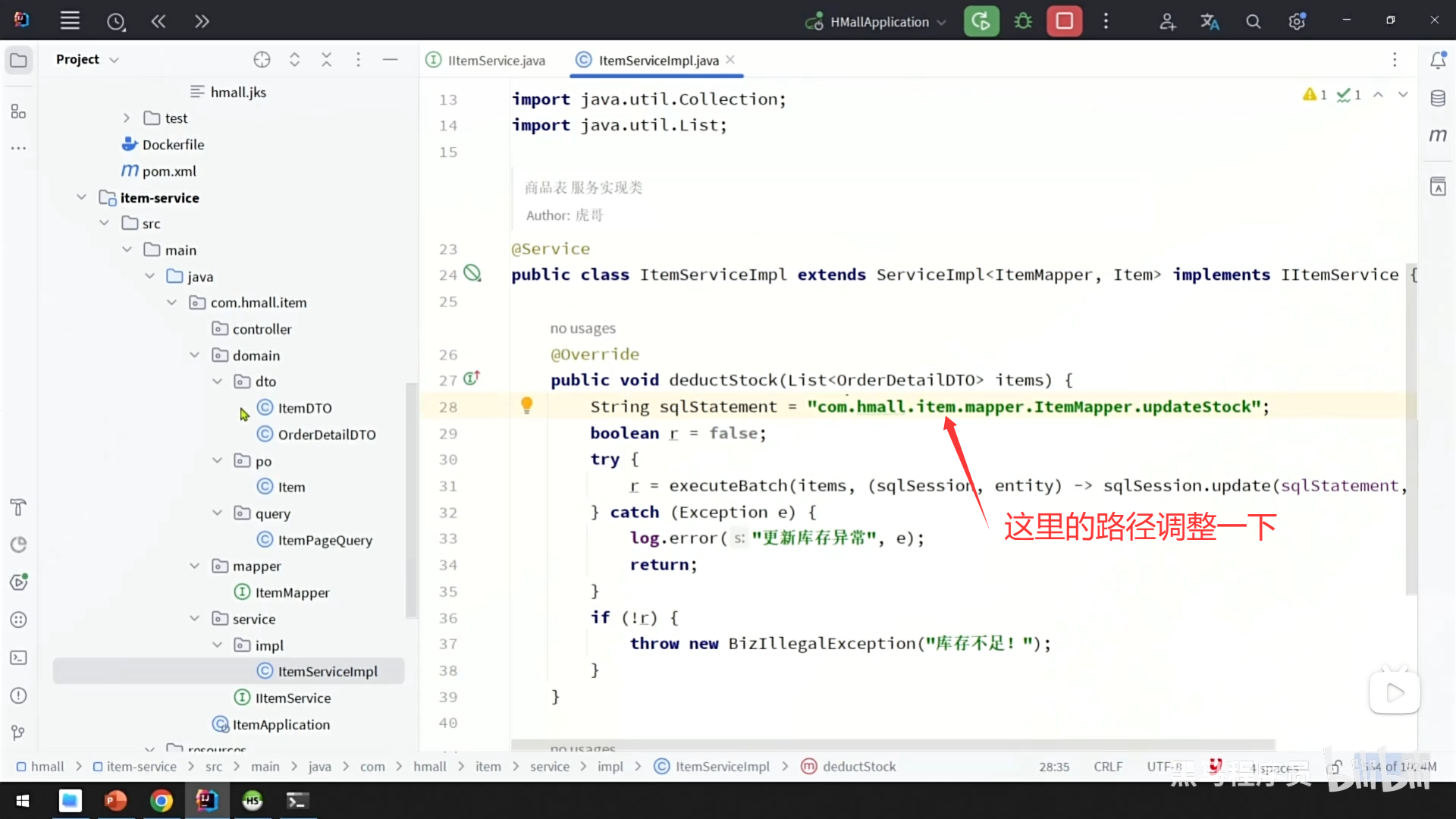Click the Search Everywhere magnifier
This screenshot has height=819, width=1456.
click(1254, 21)
